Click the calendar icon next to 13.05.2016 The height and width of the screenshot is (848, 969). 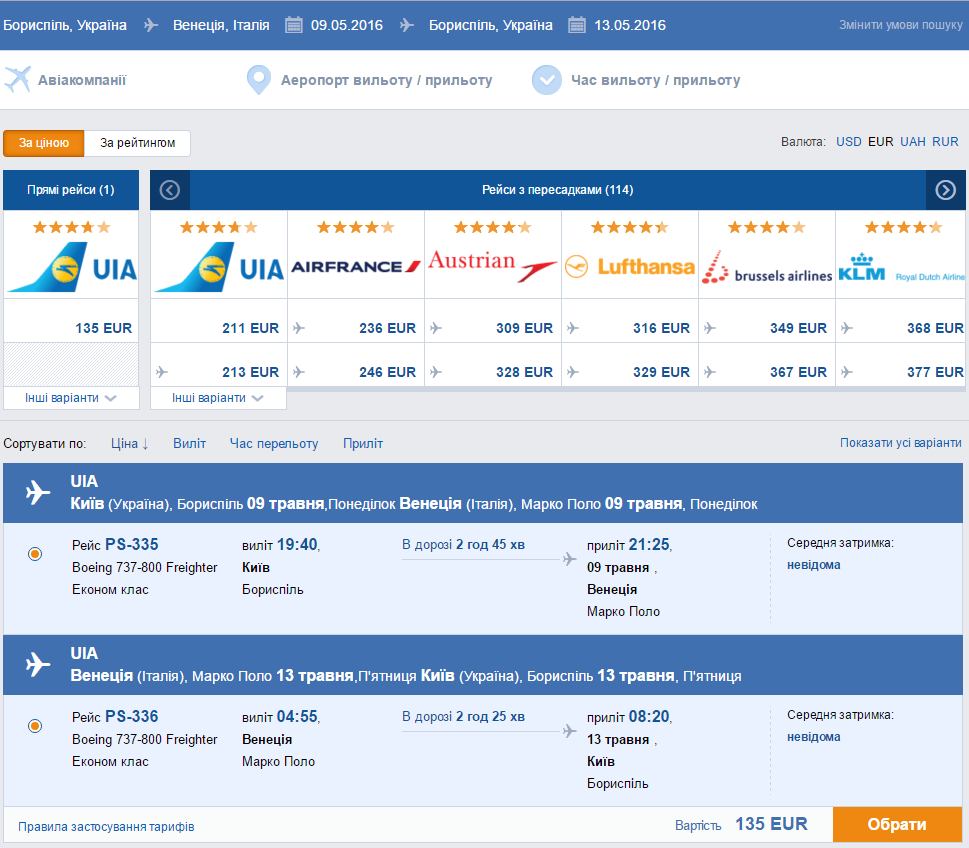577,25
